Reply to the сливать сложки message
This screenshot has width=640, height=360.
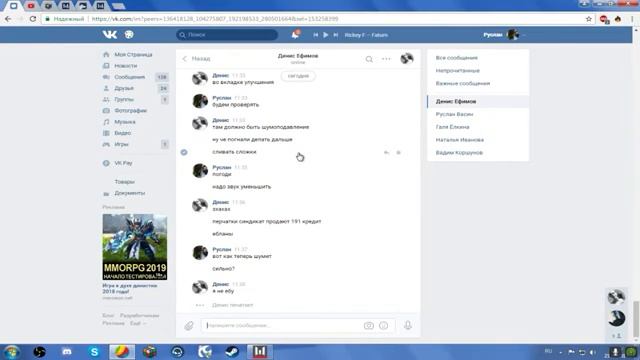click(x=386, y=152)
